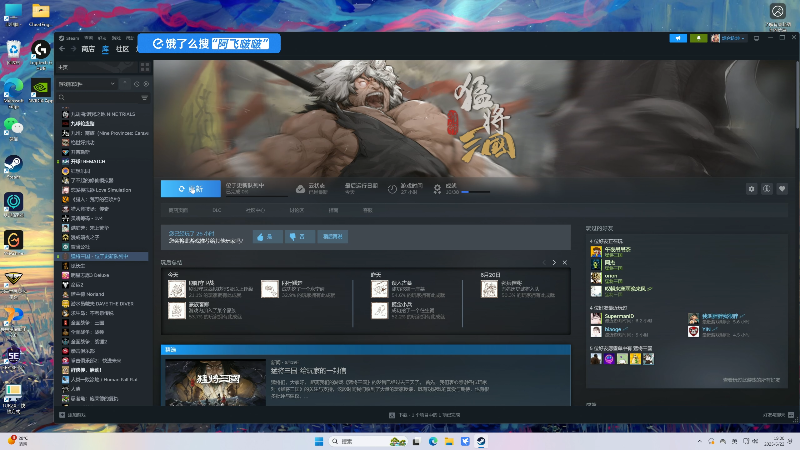Open the community hub sub-tab
This screenshot has height=450, width=800.
(255, 210)
